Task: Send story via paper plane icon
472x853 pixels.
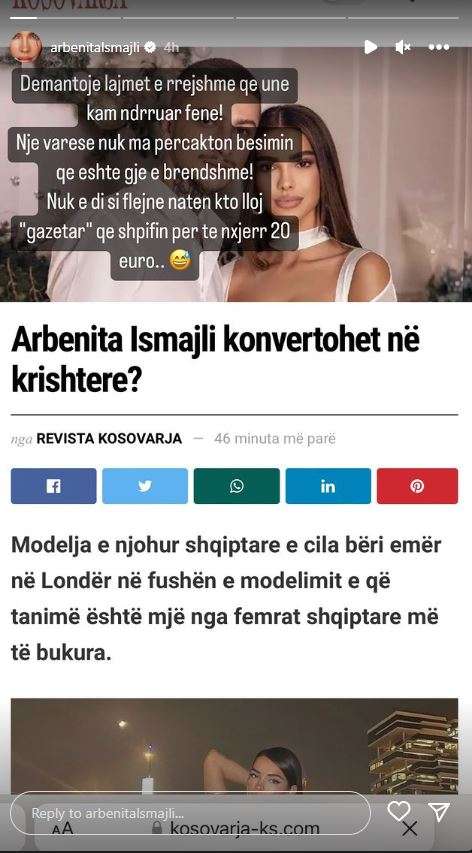Action: [439, 811]
